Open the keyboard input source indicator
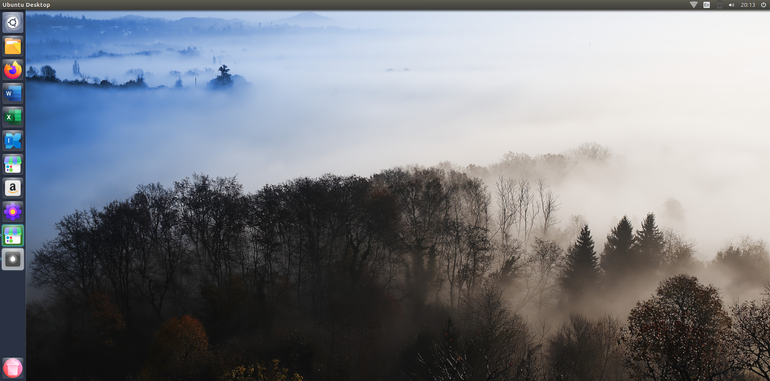 point(706,5)
